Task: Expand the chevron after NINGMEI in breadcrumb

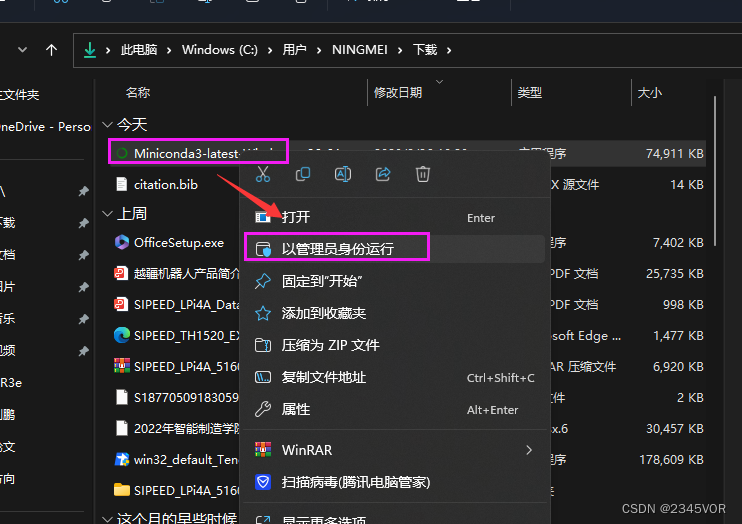Action: [x=400, y=50]
